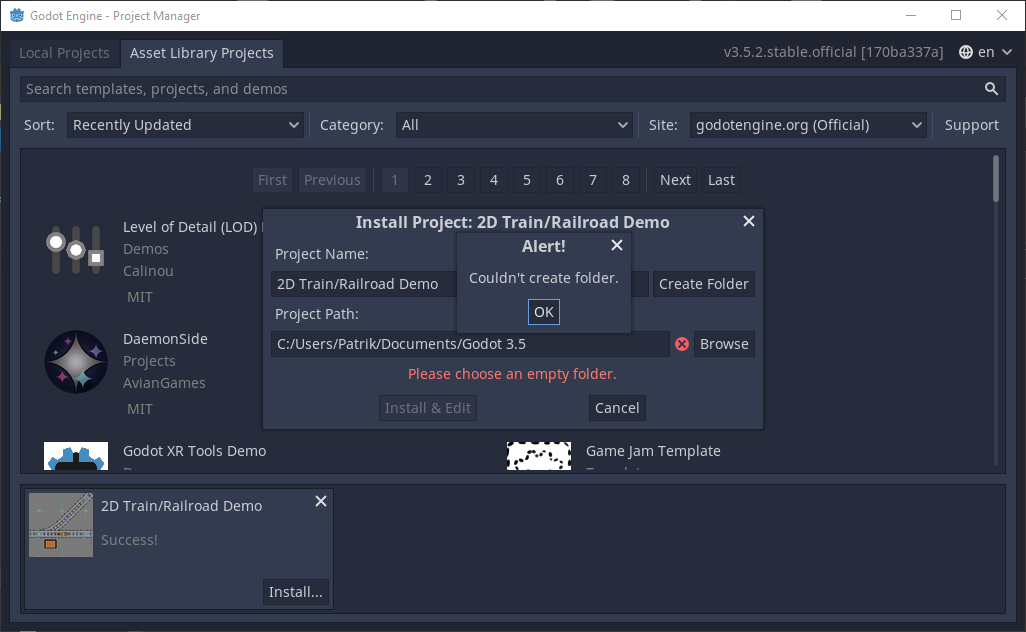Click OK in the Alert popup
1026x632 pixels.
(x=544, y=312)
